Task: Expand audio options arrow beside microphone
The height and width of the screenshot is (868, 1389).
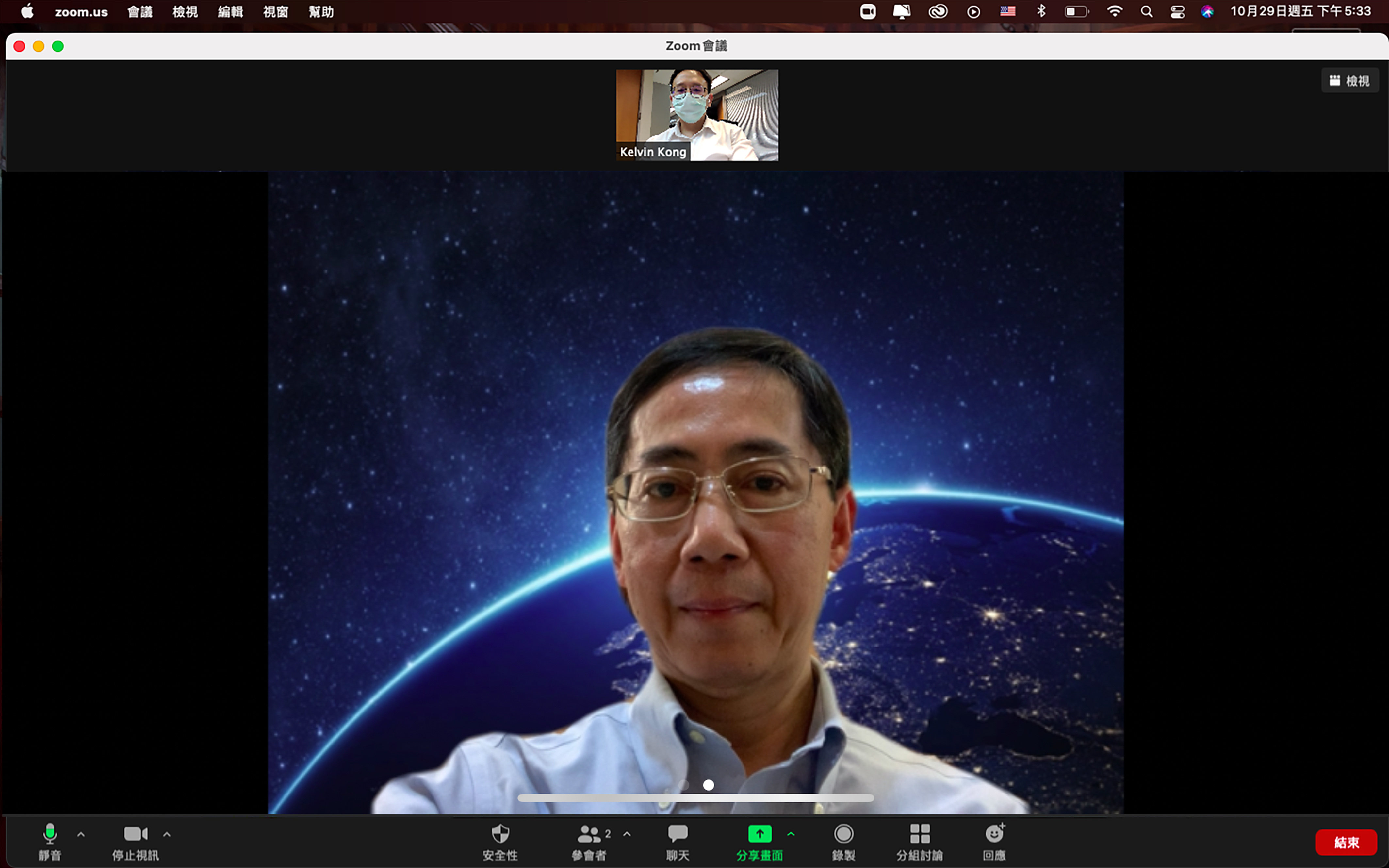Action: click(x=81, y=835)
